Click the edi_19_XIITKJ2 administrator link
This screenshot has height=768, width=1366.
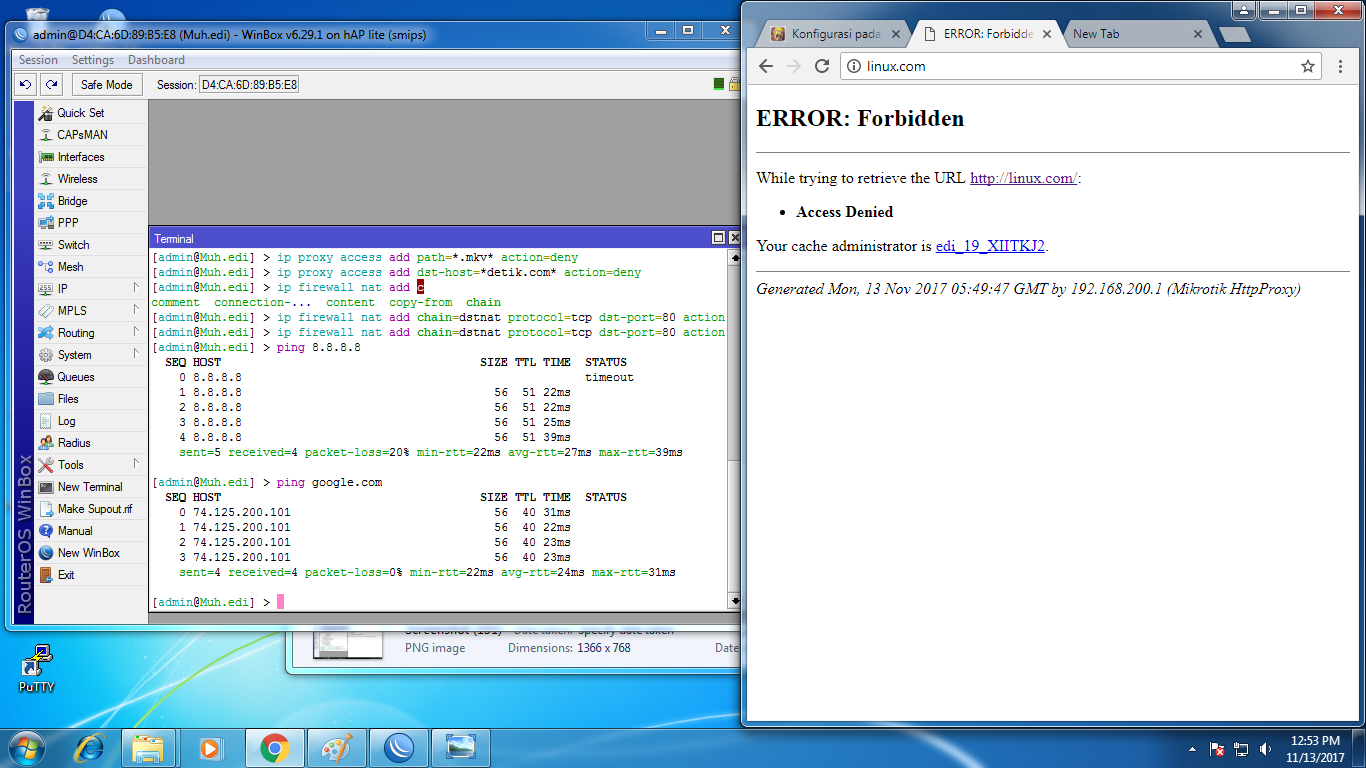click(x=990, y=245)
